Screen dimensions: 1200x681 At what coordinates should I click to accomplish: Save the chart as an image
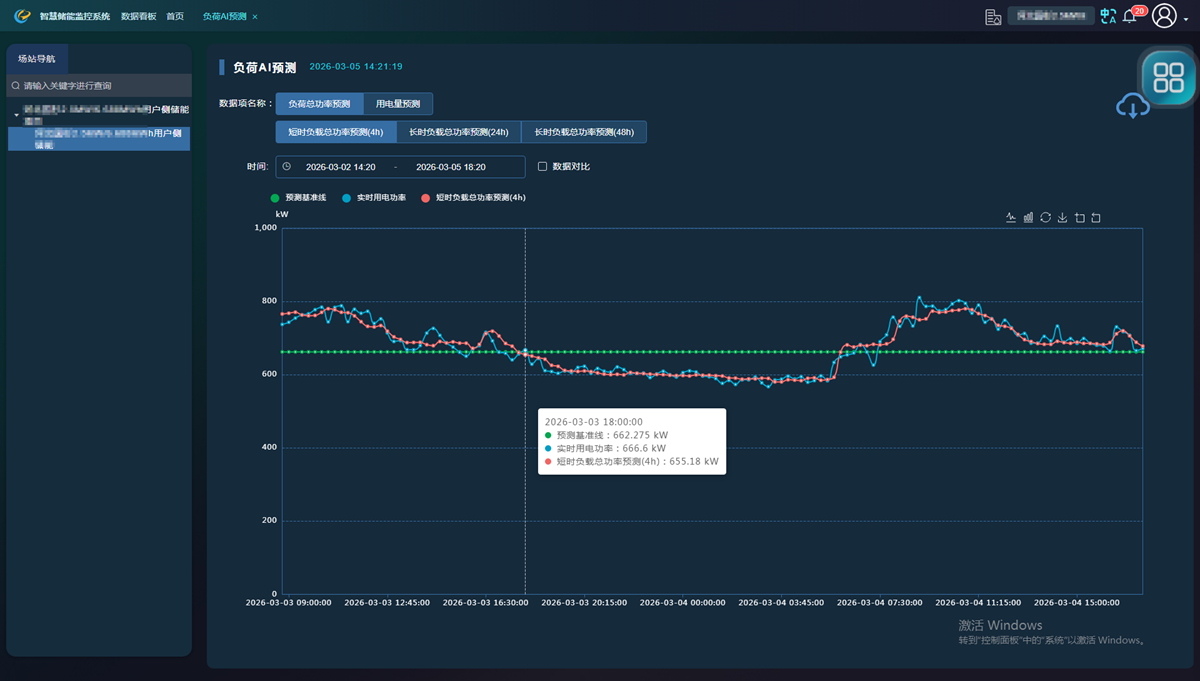tap(1062, 217)
